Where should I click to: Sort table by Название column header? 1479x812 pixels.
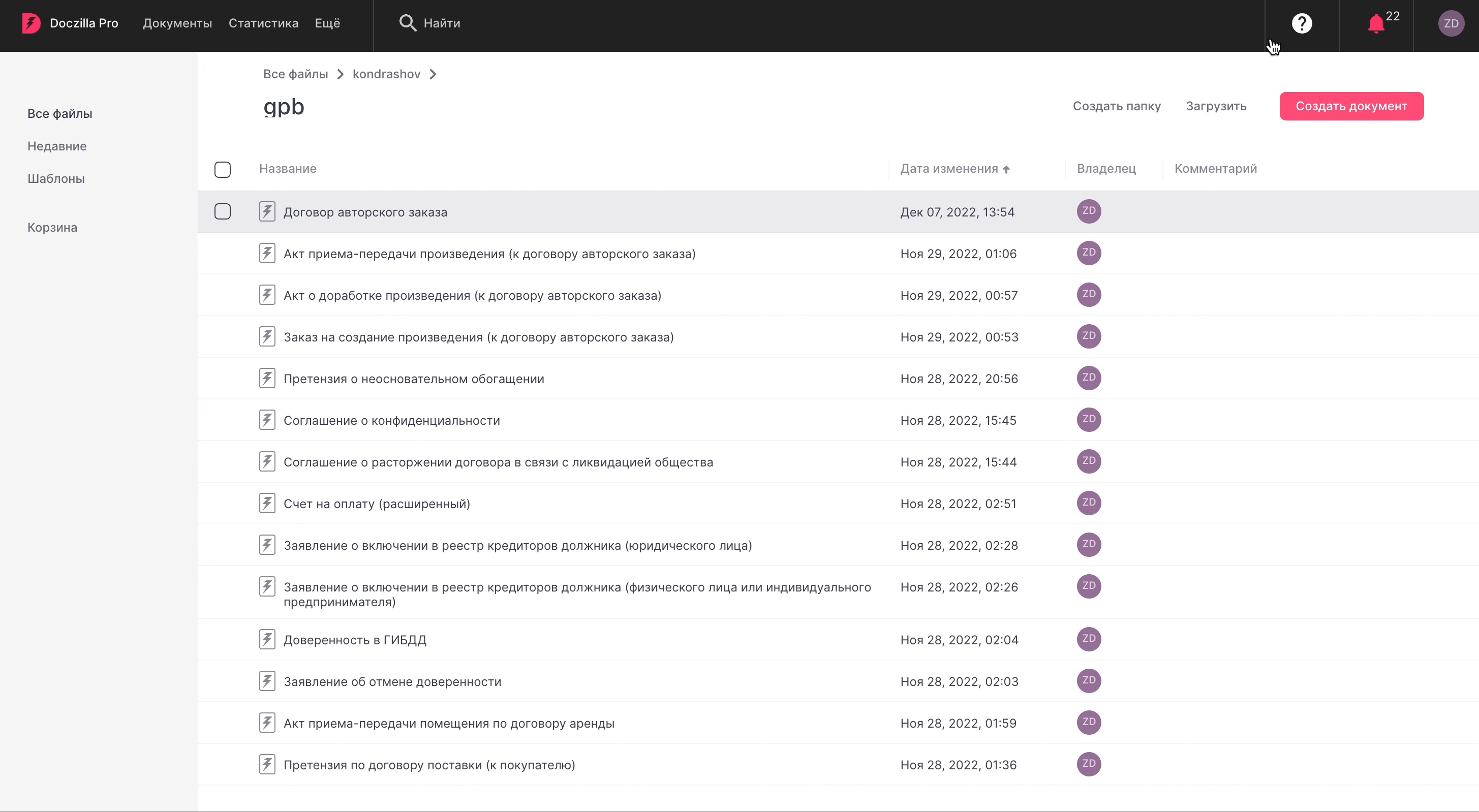(288, 169)
